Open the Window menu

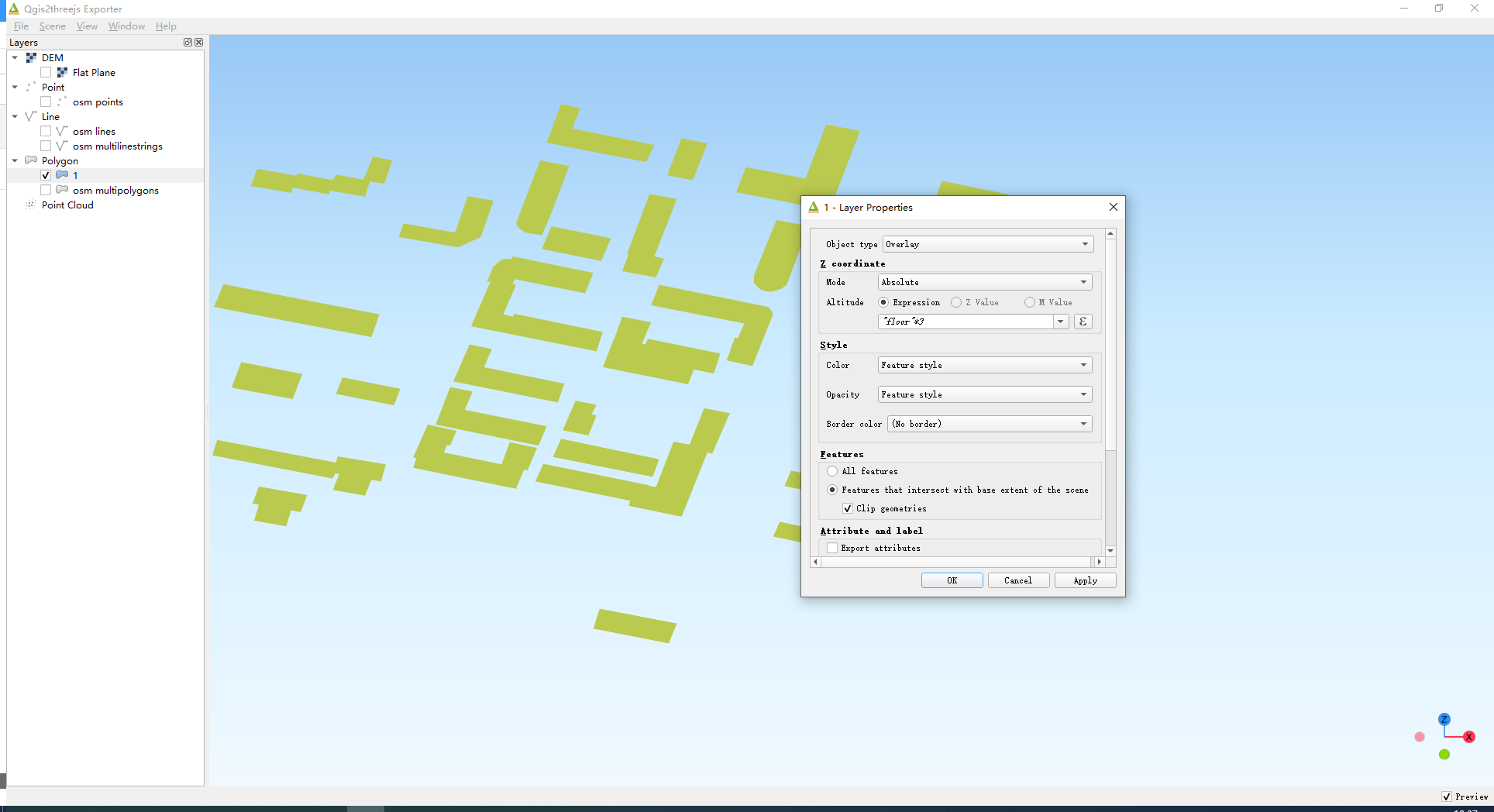click(126, 26)
